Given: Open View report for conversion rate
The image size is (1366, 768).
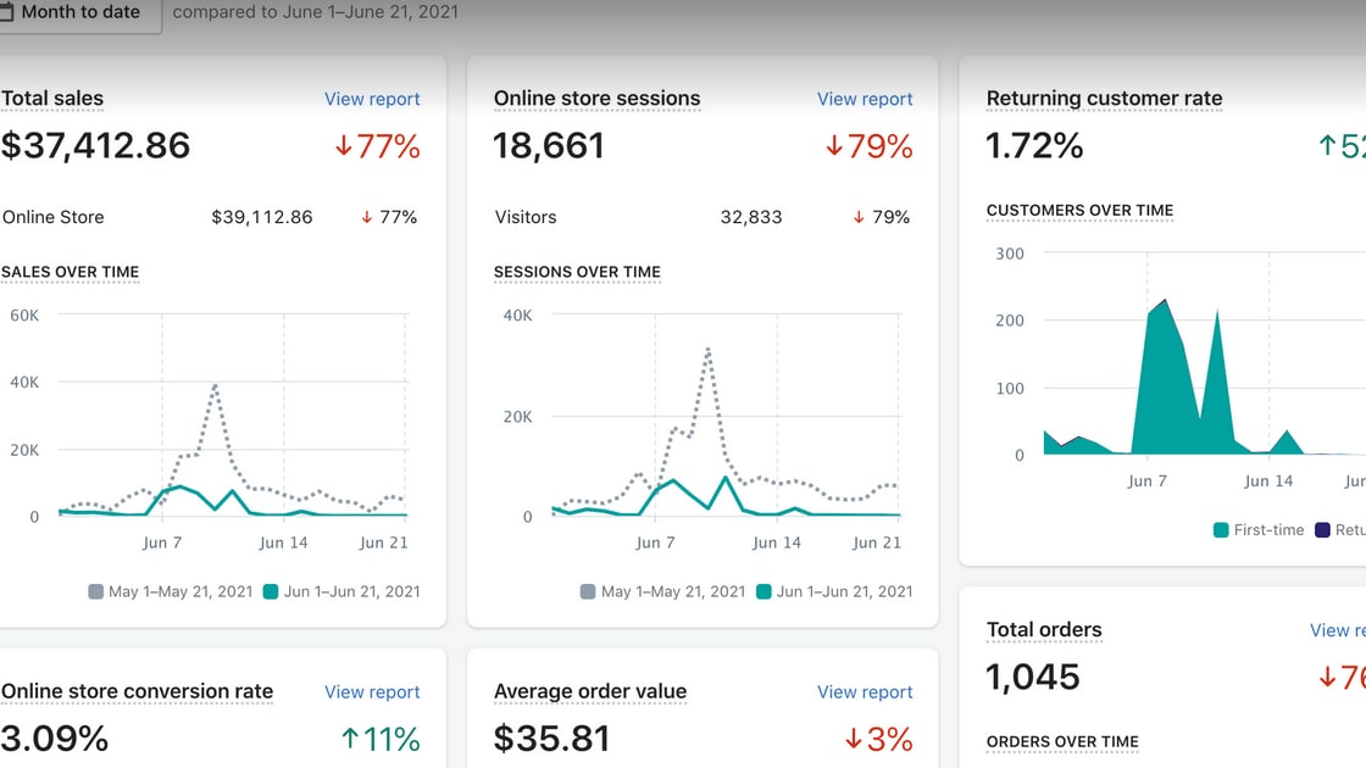Looking at the screenshot, I should pos(372,692).
